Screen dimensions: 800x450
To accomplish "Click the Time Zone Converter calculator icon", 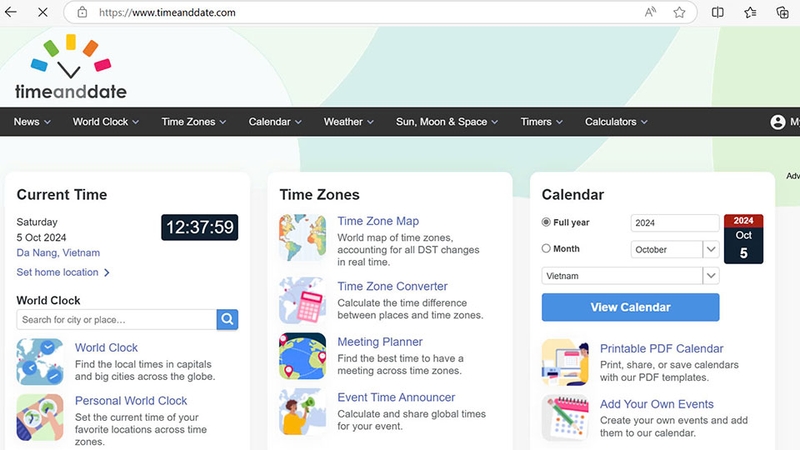I will [303, 300].
